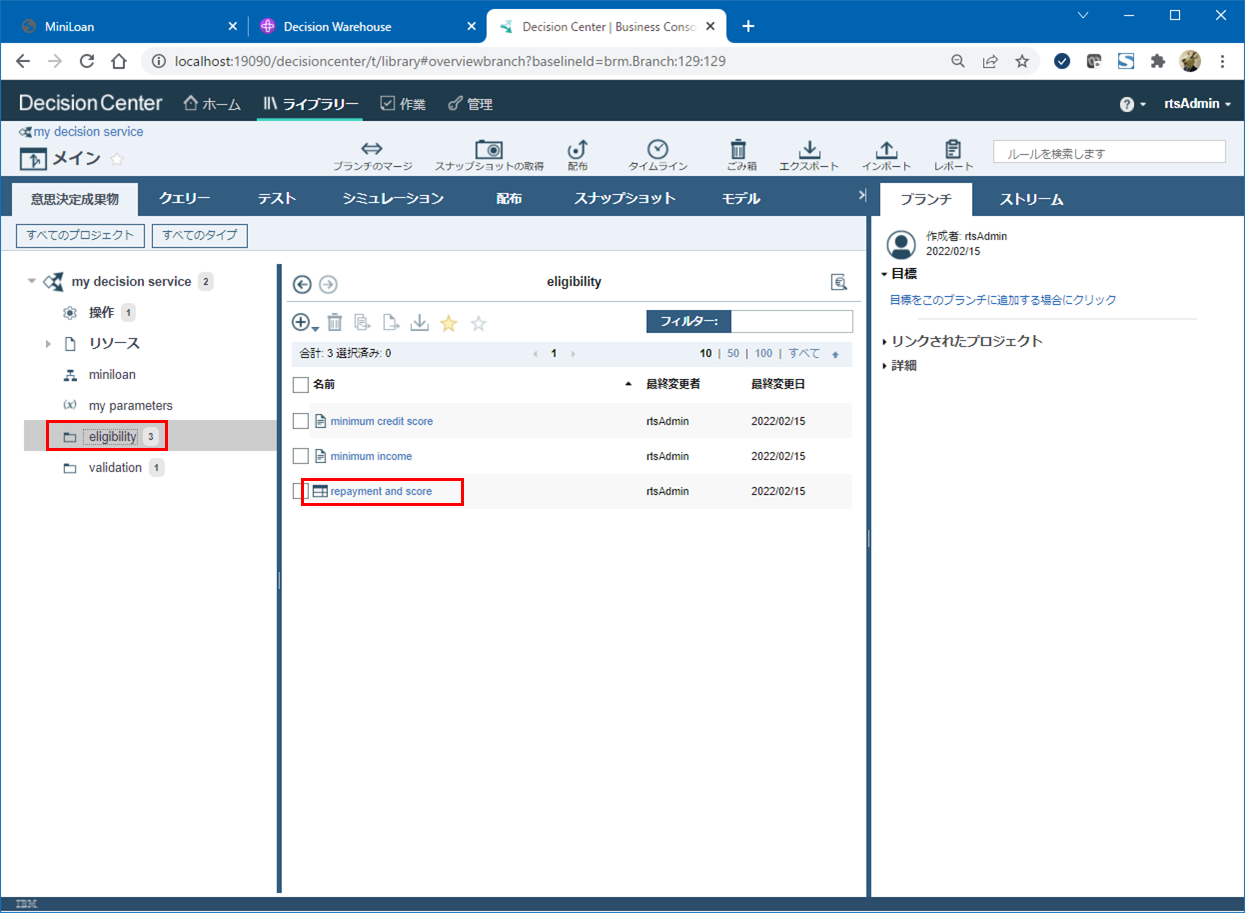1245x913 pixels.
Task: Switch to the クエリー tab
Action: [x=185, y=198]
